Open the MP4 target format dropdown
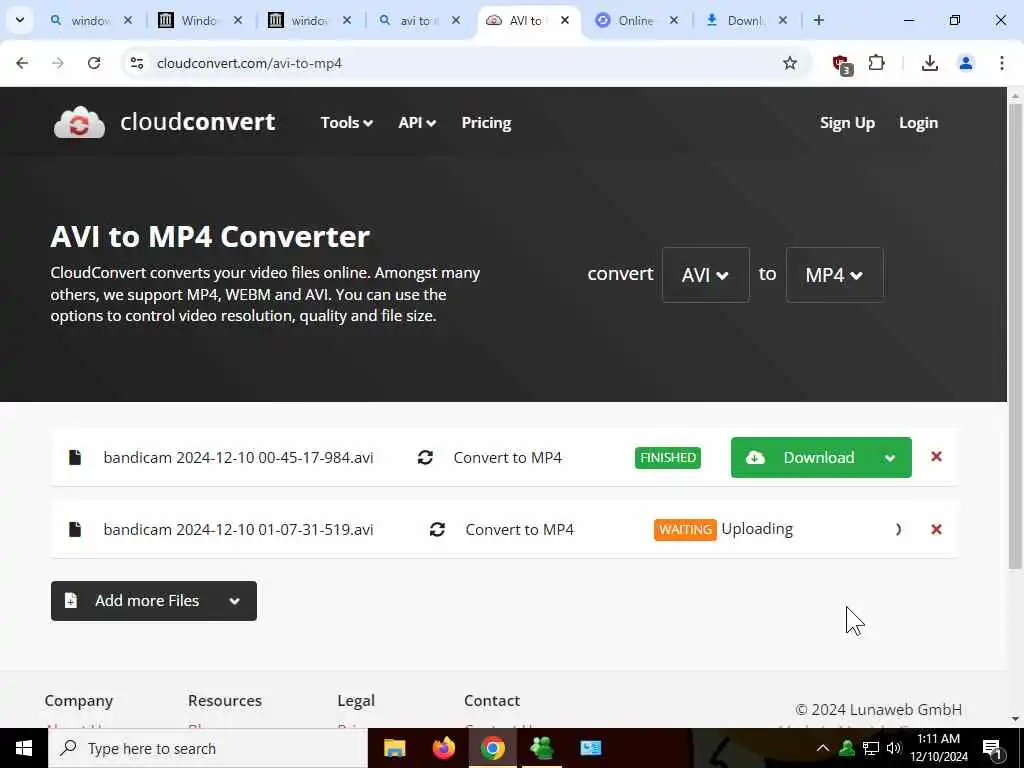The width and height of the screenshot is (1024, 768). point(835,275)
